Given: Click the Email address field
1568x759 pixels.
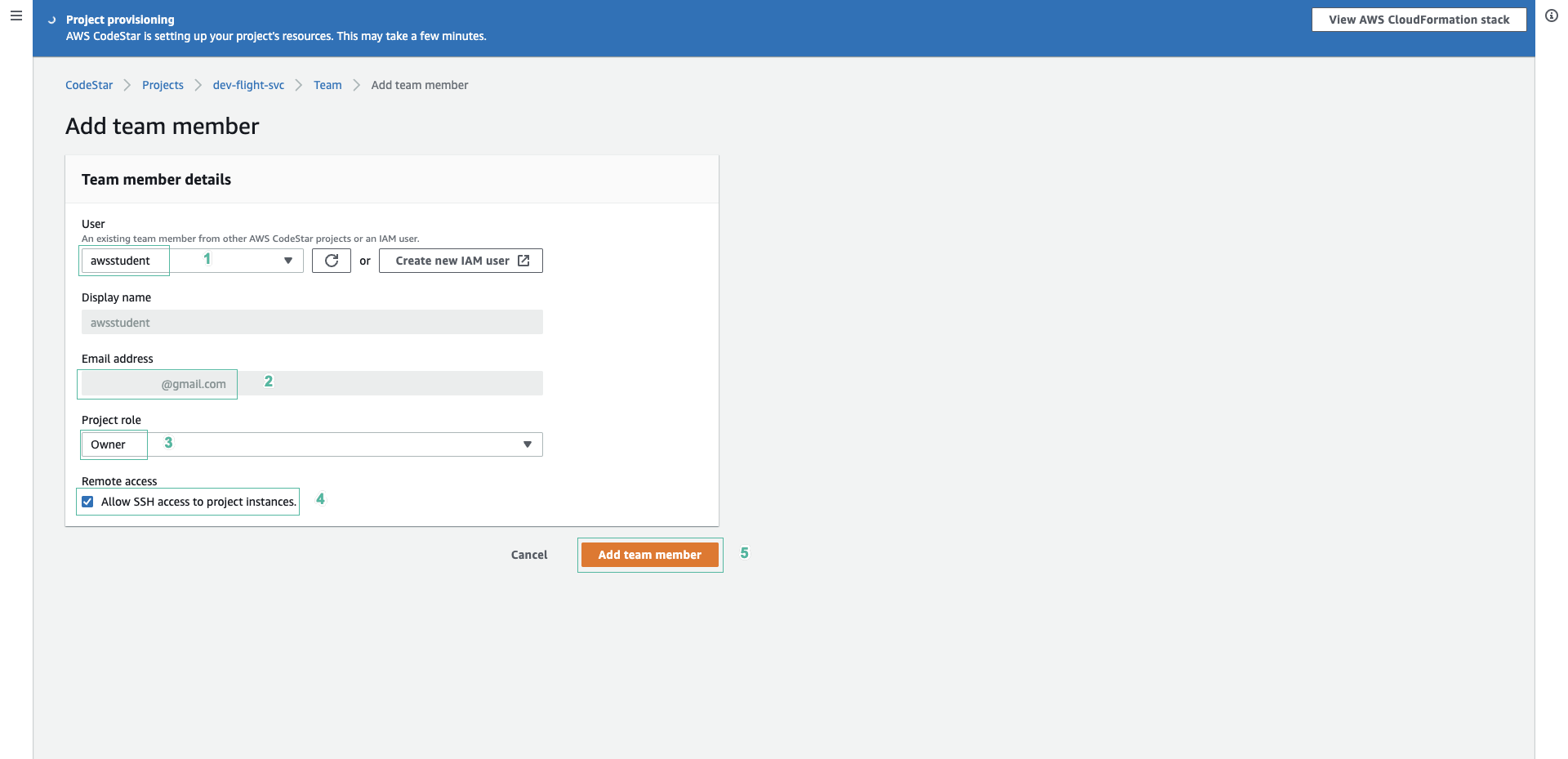Looking at the screenshot, I should (312, 383).
